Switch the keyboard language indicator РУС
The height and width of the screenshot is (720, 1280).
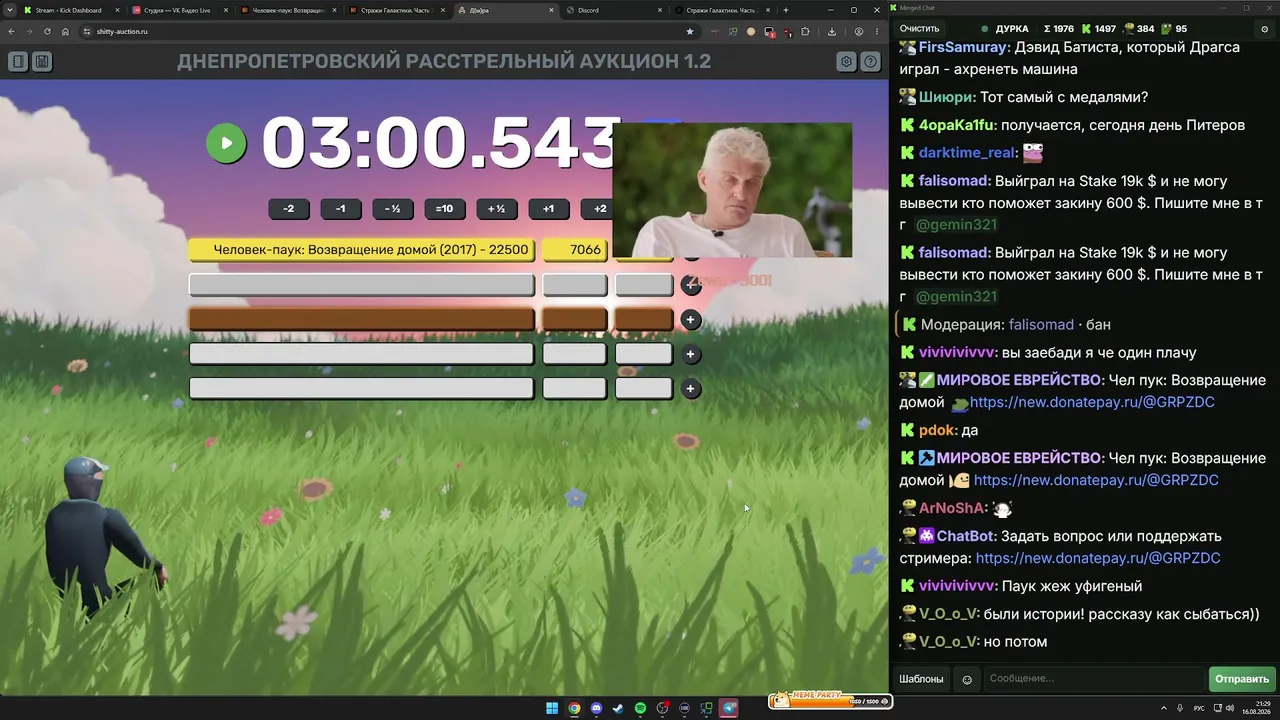[1199, 708]
